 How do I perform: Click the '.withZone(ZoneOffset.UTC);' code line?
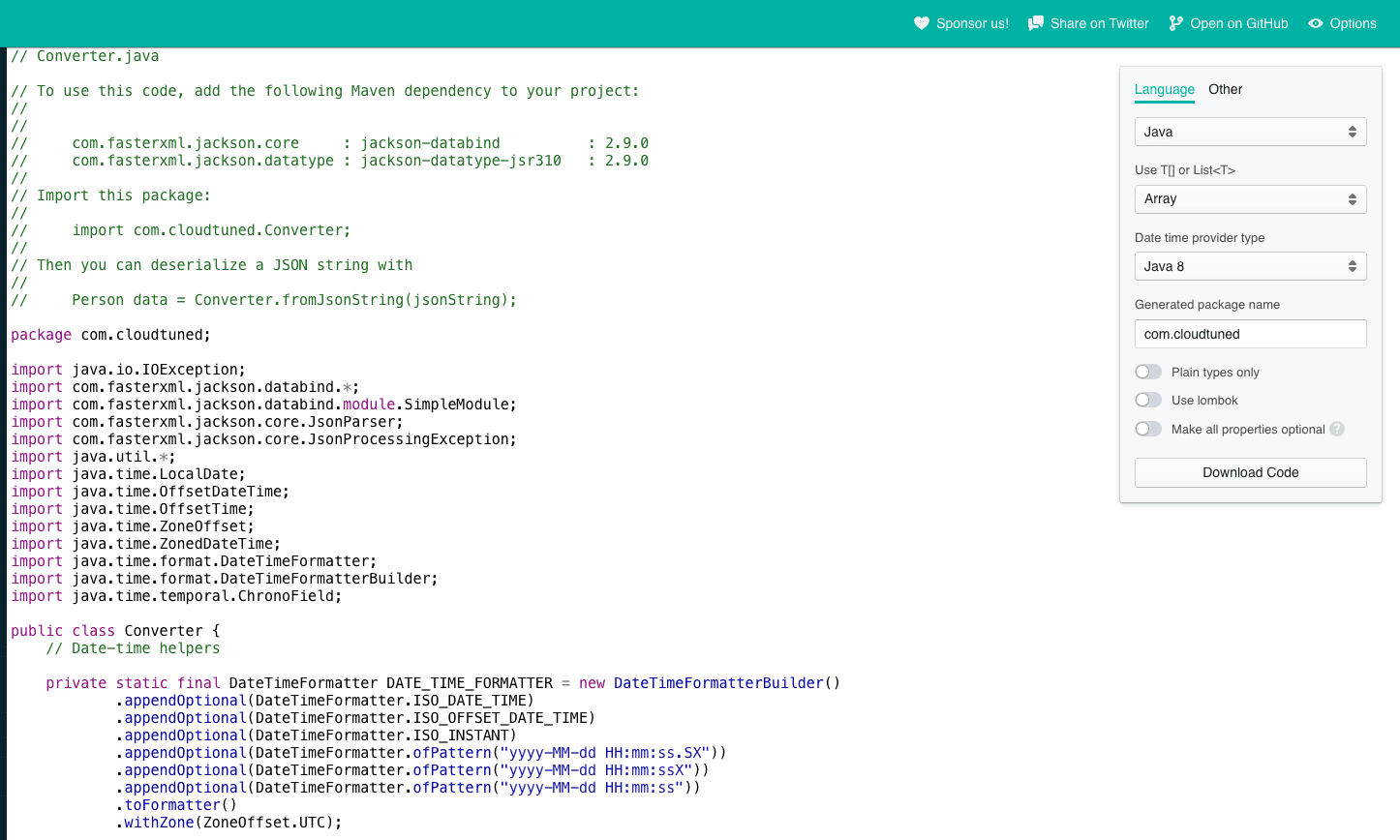coord(229,823)
